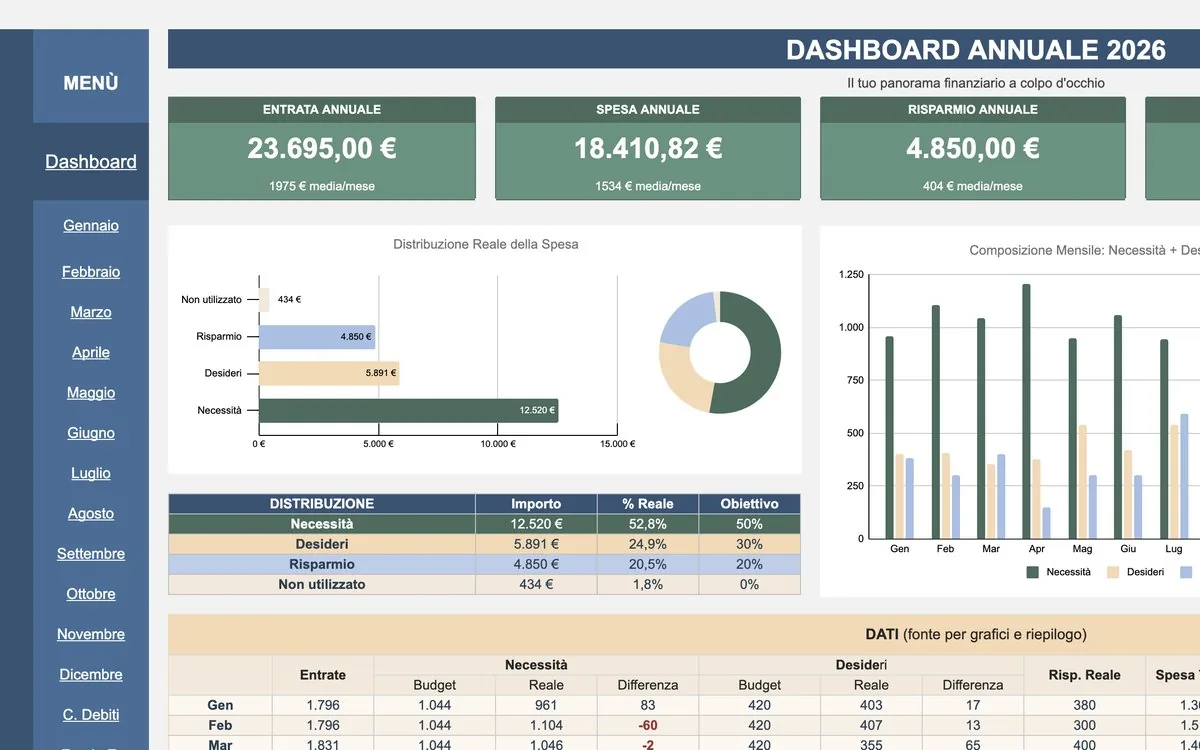Screen dimensions: 1200x750
Task: Click the 1975 € media/mese text
Action: point(322,186)
